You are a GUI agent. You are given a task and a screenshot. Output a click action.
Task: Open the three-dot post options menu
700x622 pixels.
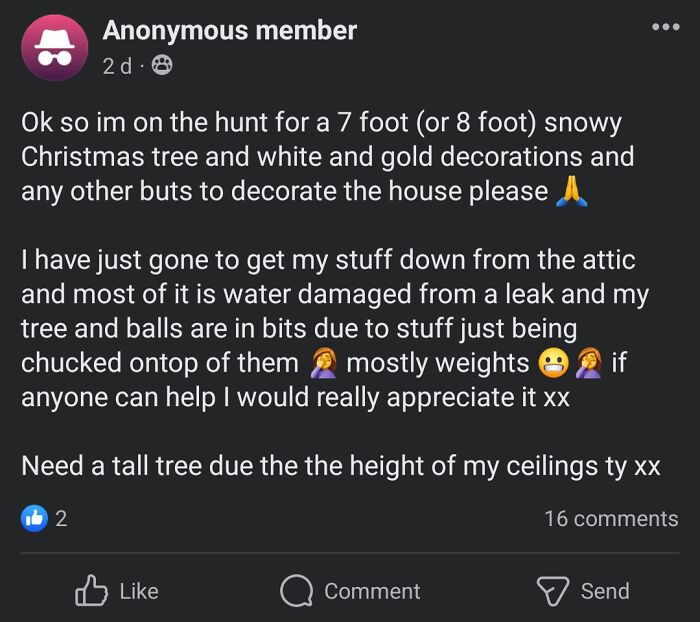664,27
